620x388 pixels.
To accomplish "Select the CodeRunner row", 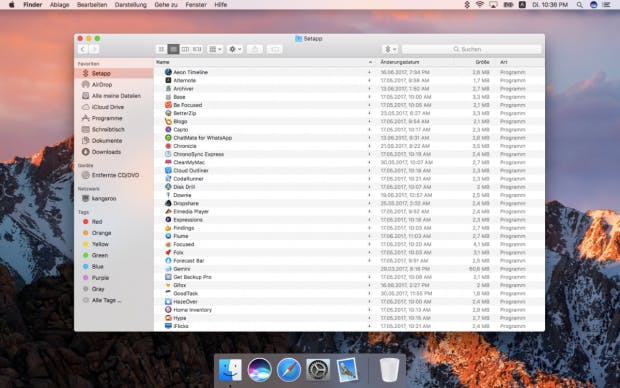I will click(x=349, y=179).
